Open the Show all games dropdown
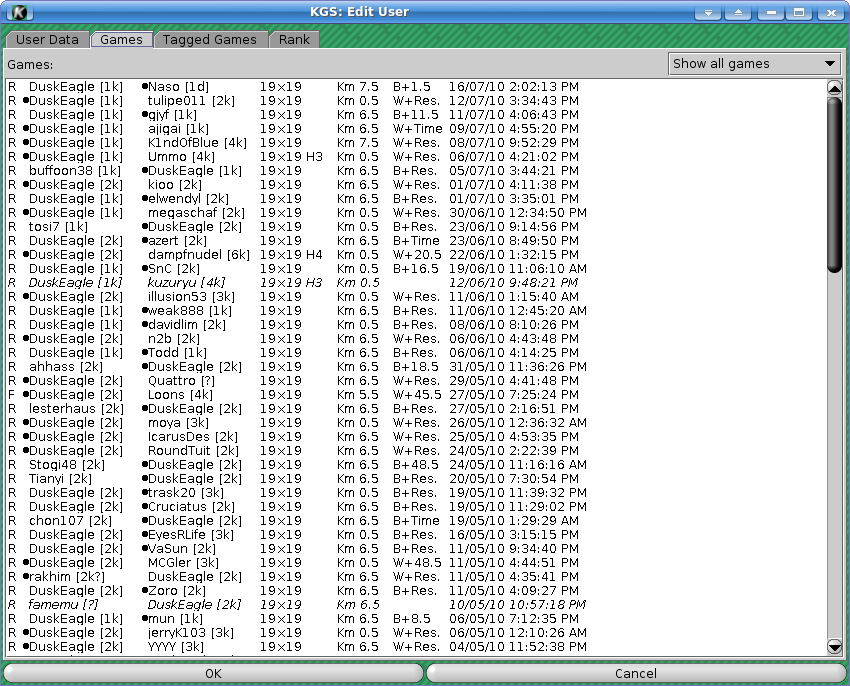 pyautogui.click(x=755, y=64)
